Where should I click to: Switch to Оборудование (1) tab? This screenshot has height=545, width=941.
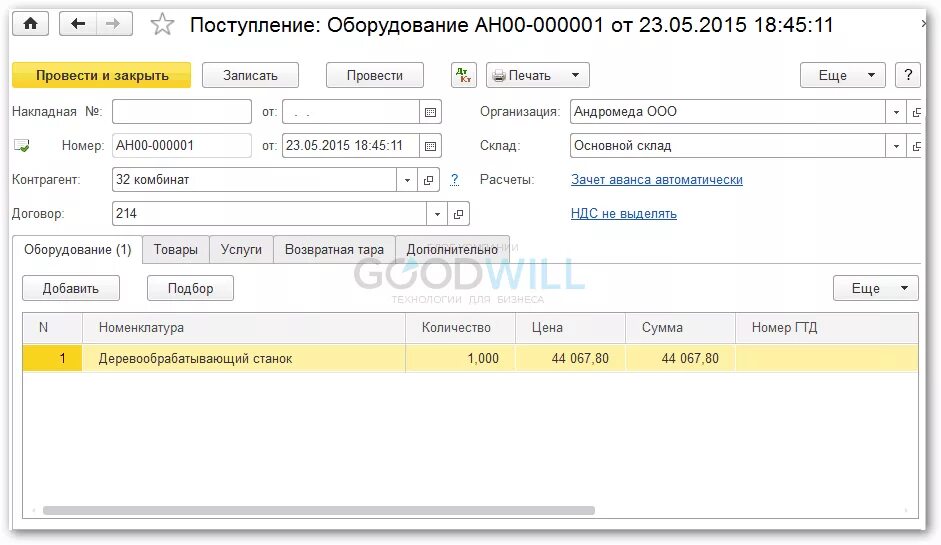(77, 250)
